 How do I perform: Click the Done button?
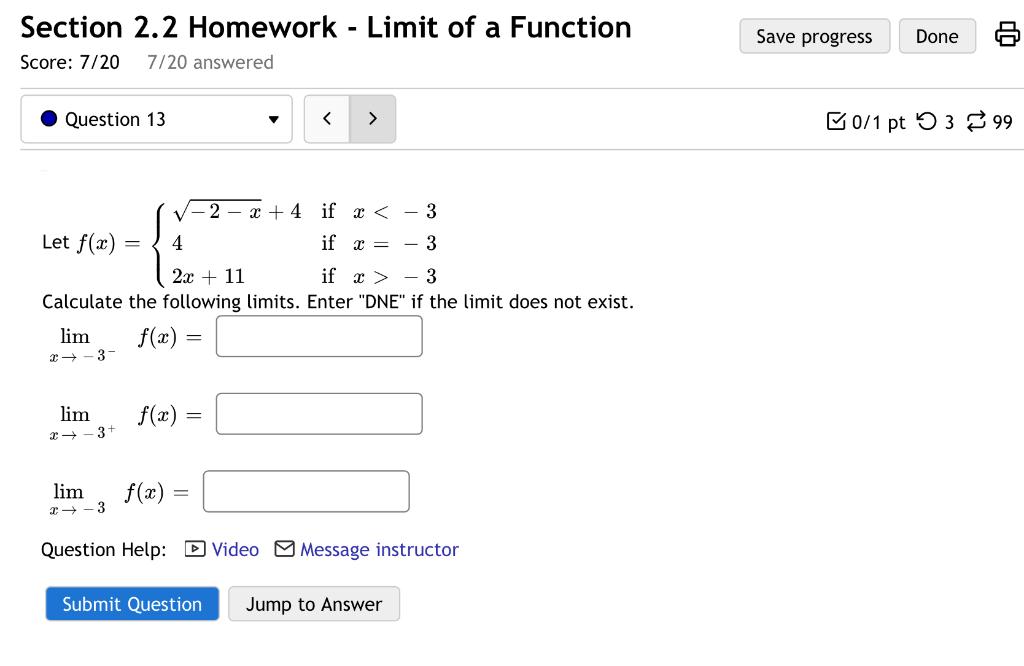(x=936, y=35)
